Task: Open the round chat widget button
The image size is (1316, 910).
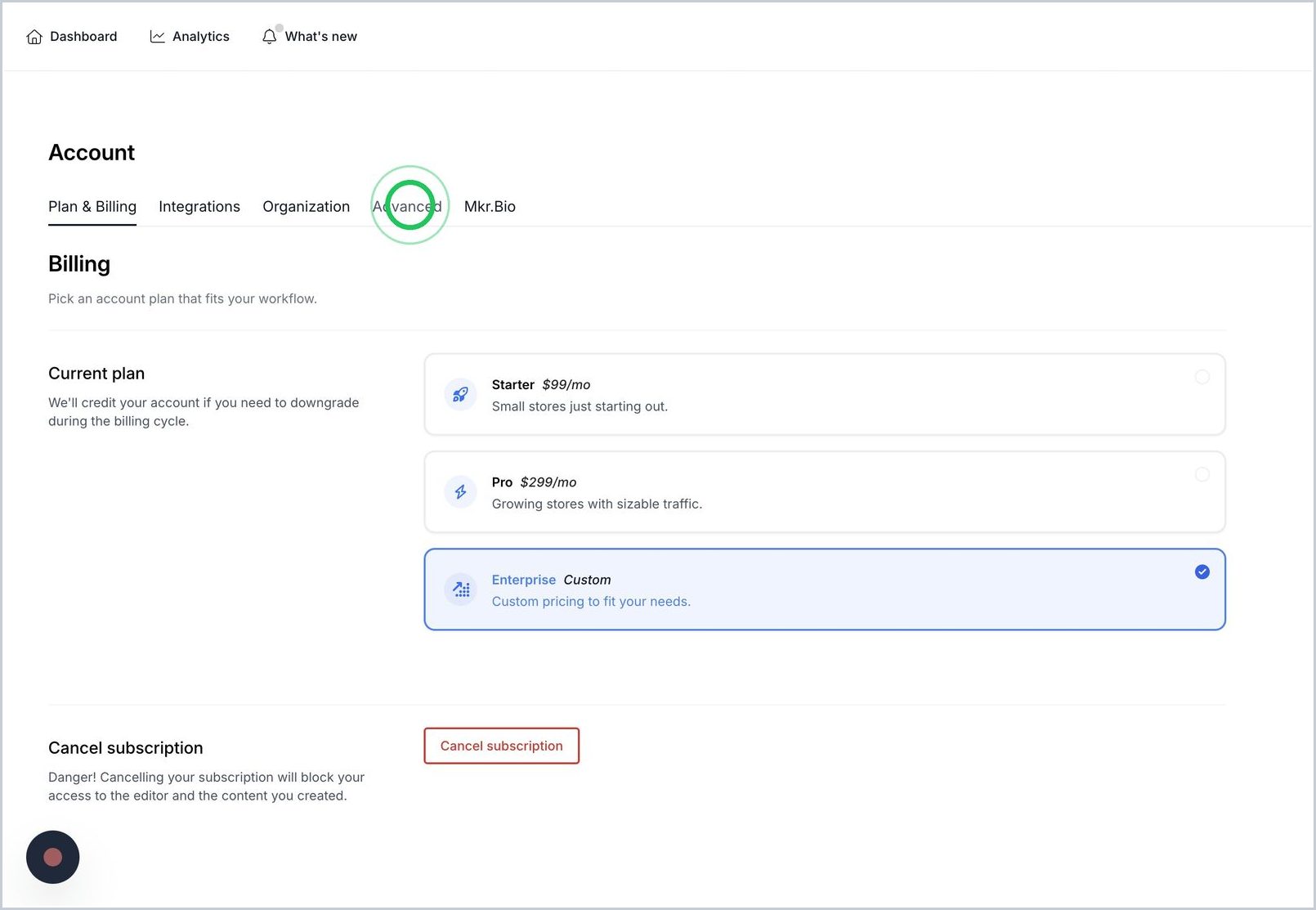Action: tap(52, 857)
